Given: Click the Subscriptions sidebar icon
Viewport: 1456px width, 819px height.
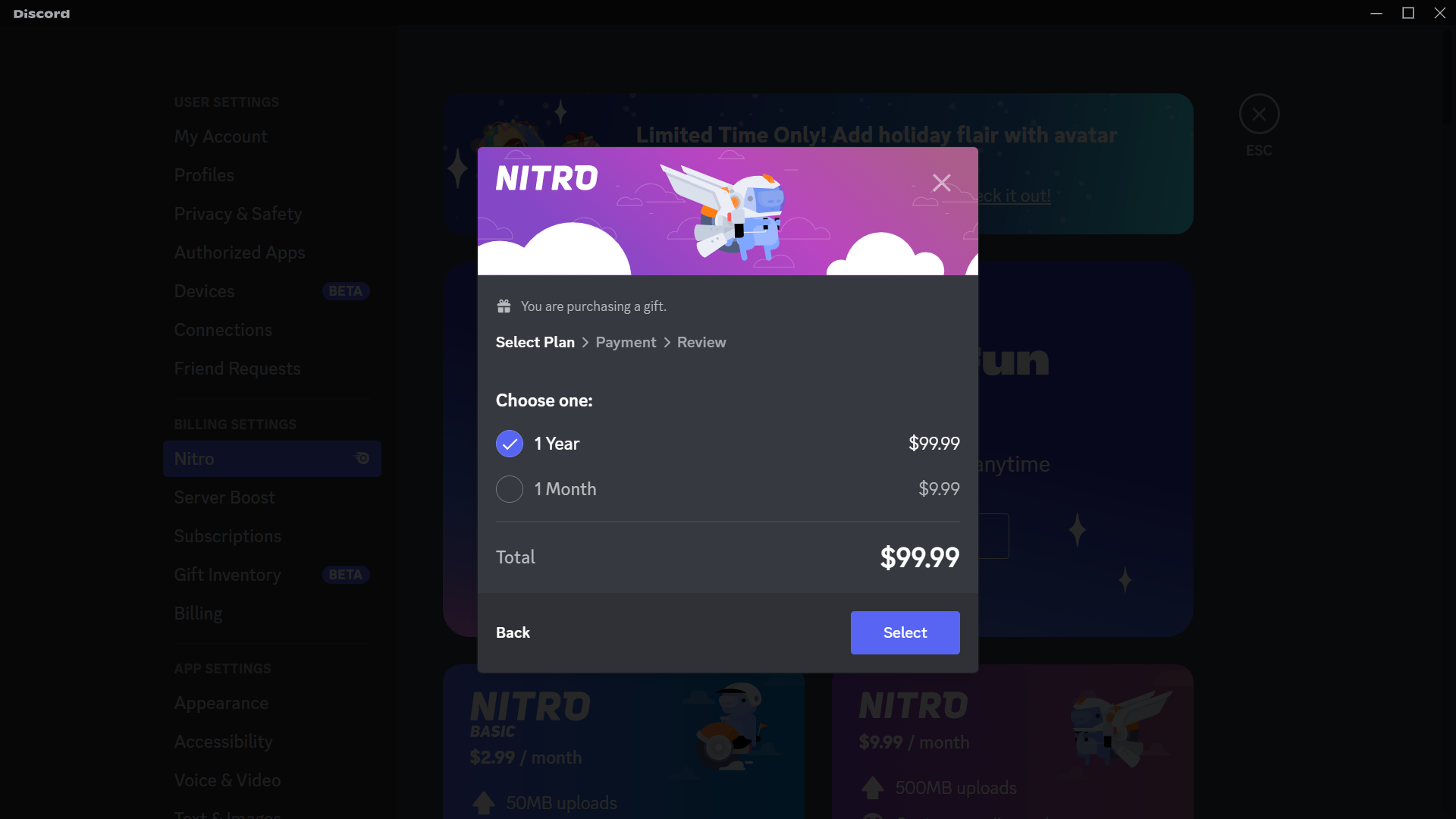Looking at the screenshot, I should (x=228, y=536).
